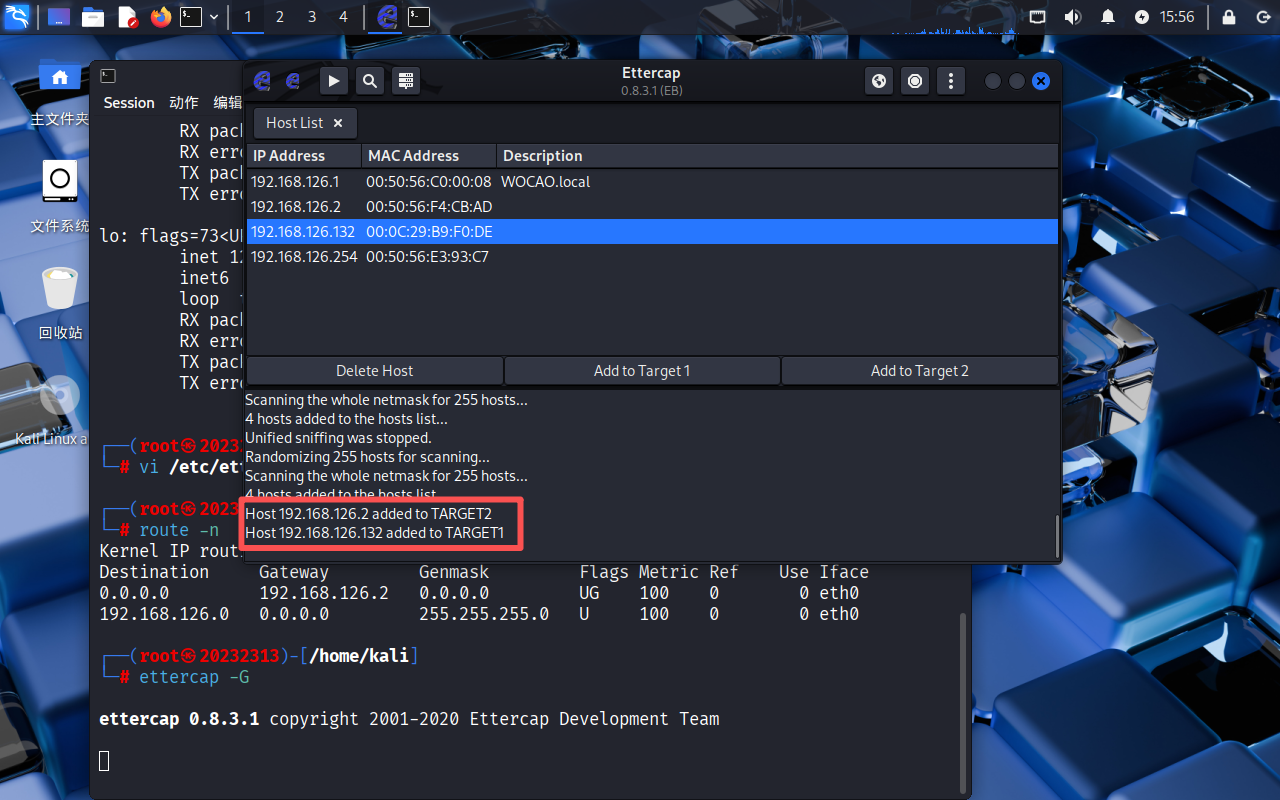Click log line 'Unified sniffing was stopped.'
The width and height of the screenshot is (1280, 800).
point(338,438)
